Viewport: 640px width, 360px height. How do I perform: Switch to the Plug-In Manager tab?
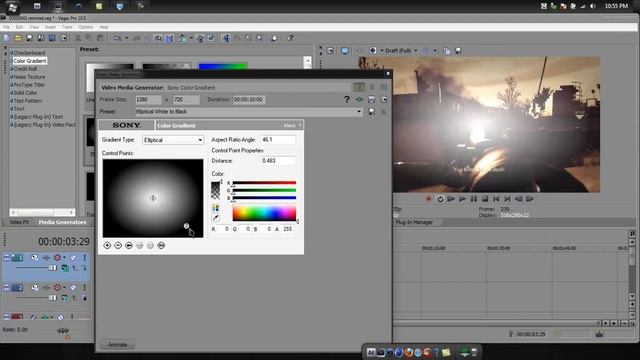tap(414, 222)
